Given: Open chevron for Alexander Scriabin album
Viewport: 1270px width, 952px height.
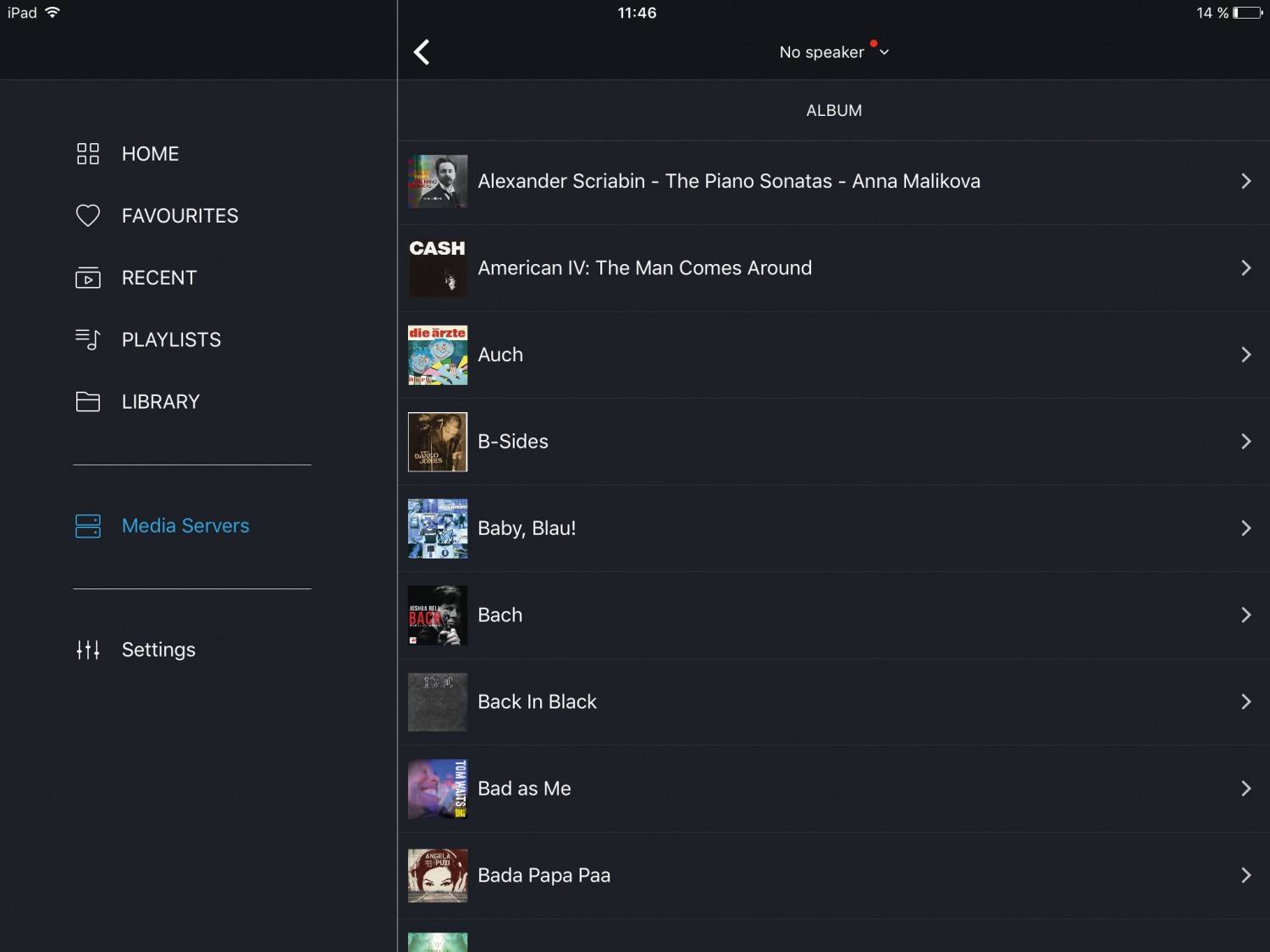Looking at the screenshot, I should coord(1246,181).
